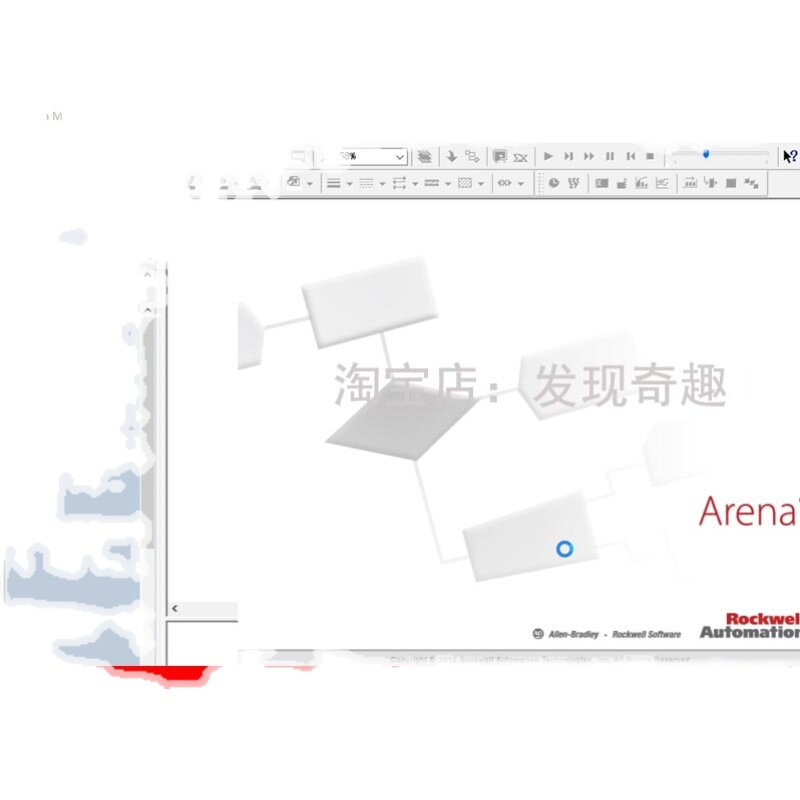Image resolution: width=800 pixels, height=800 pixels.
Task: Expand the arrow style dropdown arrow
Action: click(415, 184)
